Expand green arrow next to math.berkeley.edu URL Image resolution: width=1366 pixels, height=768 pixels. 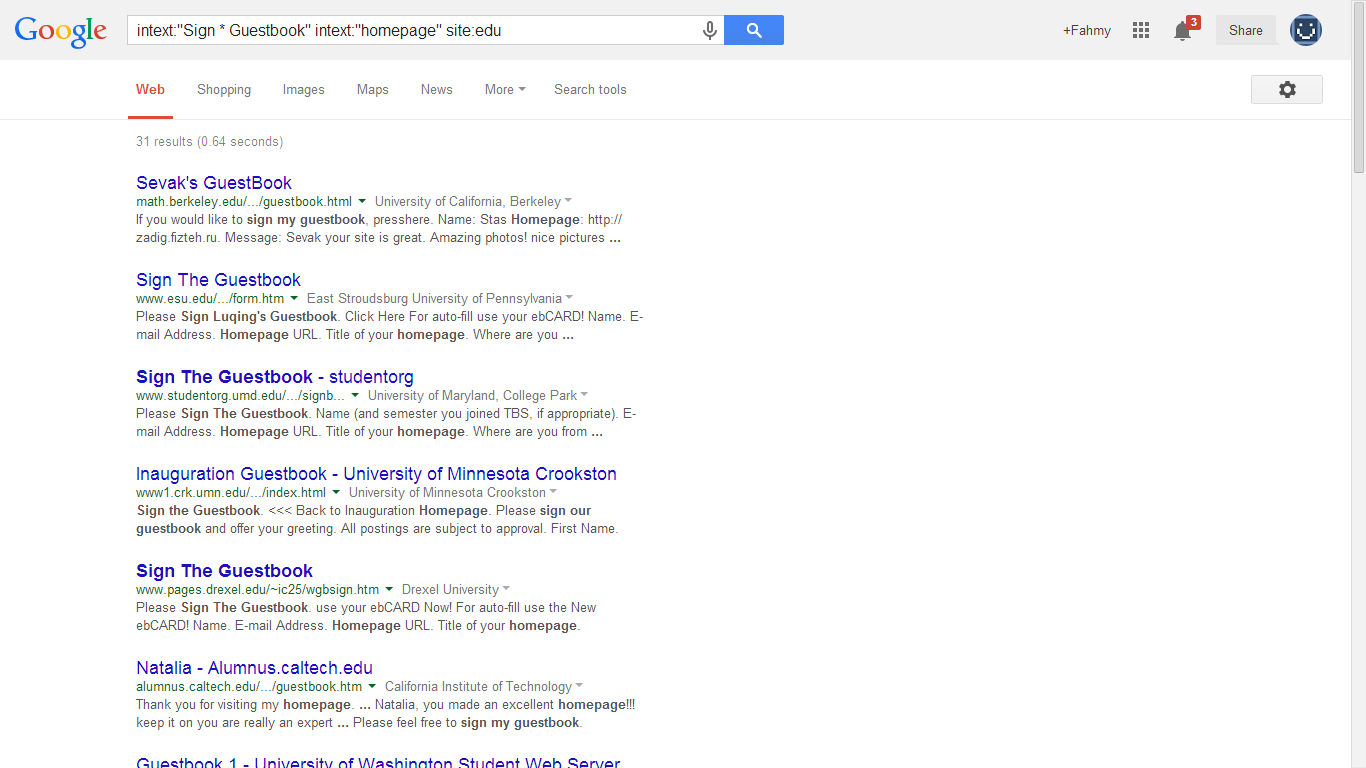[x=362, y=201]
